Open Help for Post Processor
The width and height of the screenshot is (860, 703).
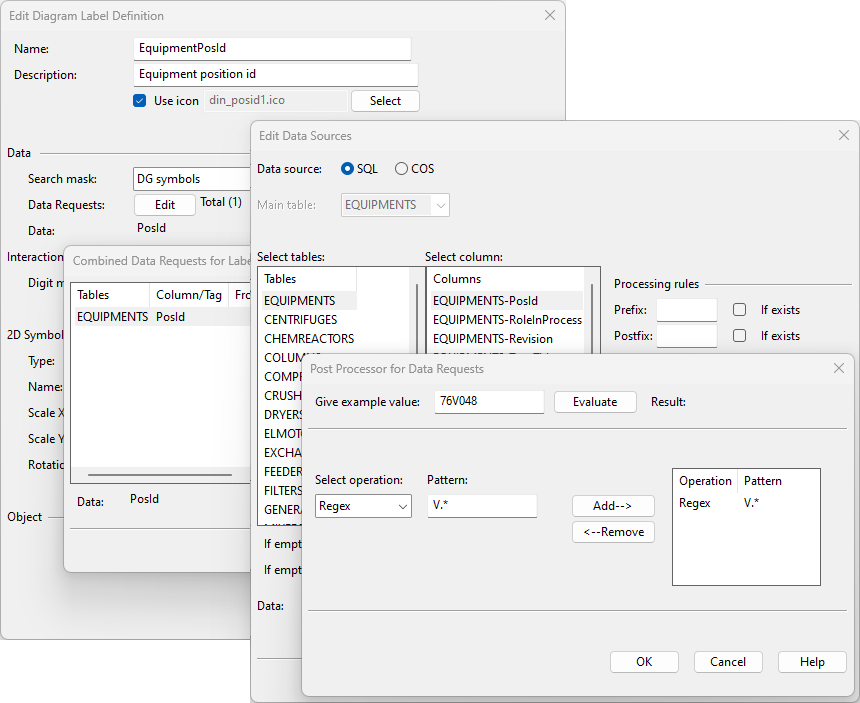812,662
